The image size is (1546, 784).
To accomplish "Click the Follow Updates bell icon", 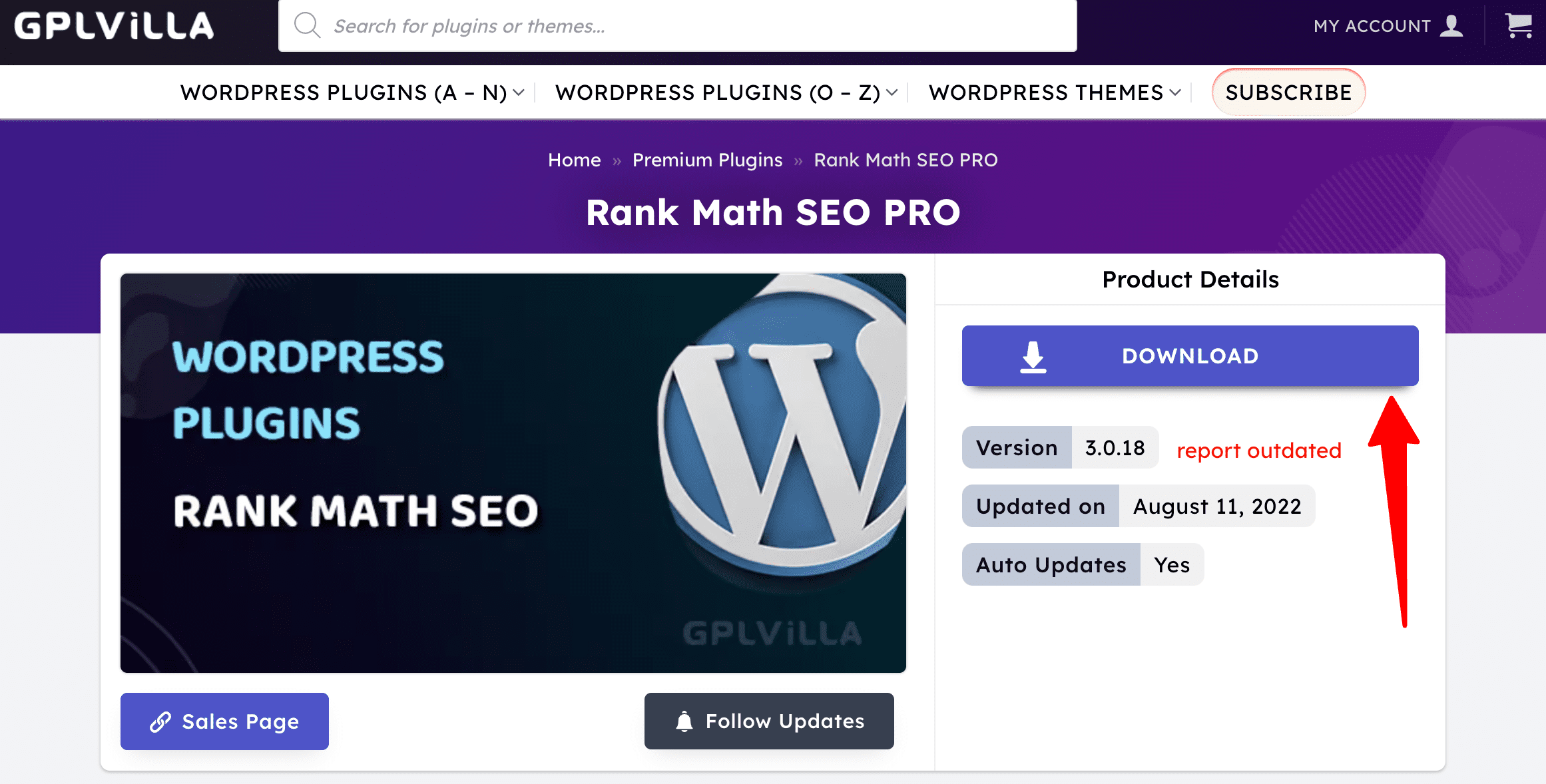I will [x=684, y=721].
